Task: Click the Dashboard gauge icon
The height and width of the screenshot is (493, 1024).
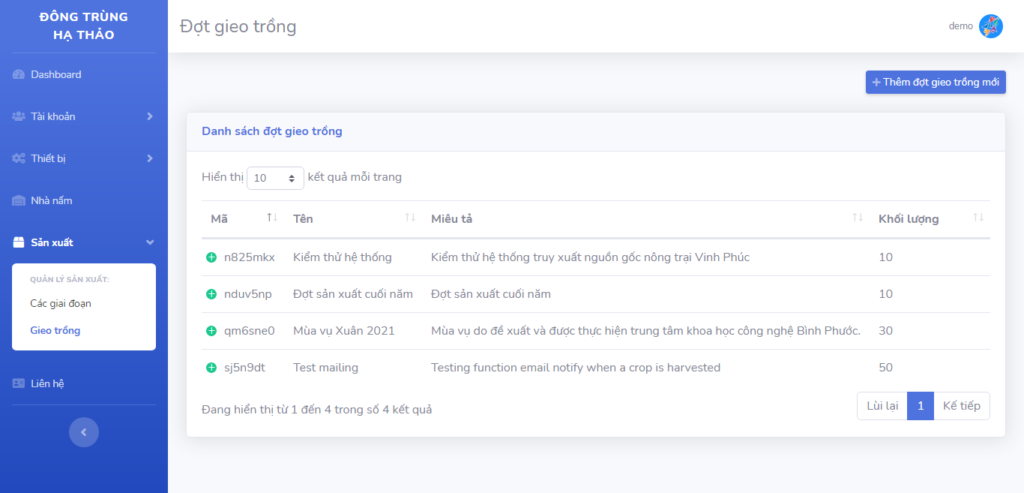Action: (18, 75)
